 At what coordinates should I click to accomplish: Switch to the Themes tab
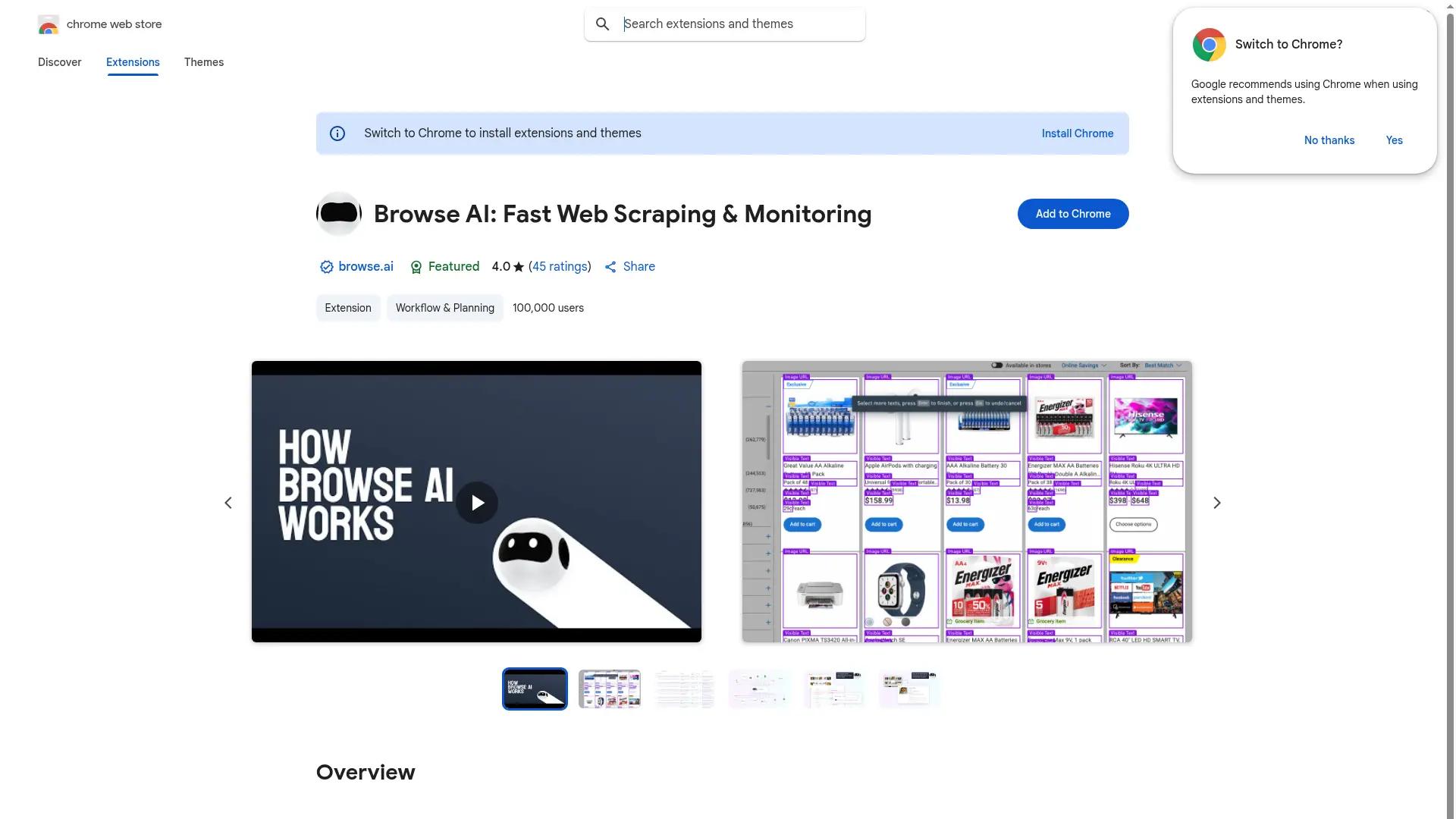[203, 62]
